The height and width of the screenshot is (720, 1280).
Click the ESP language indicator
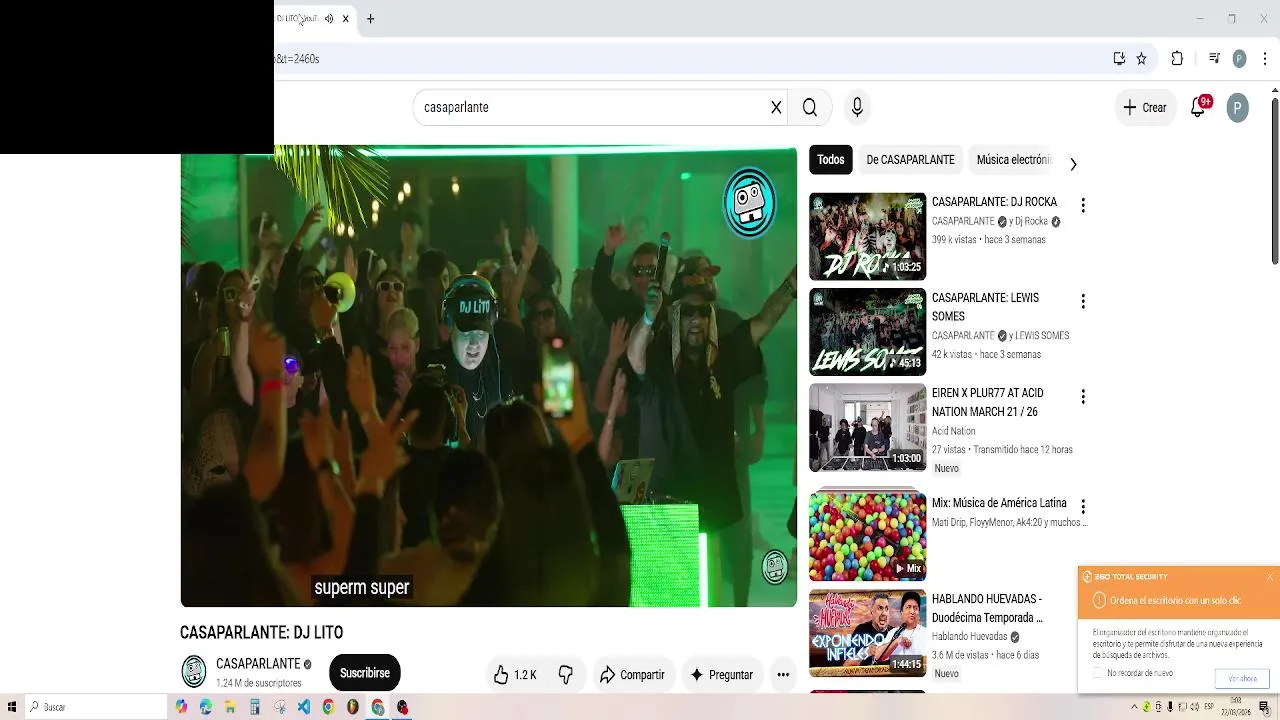[x=1209, y=707]
